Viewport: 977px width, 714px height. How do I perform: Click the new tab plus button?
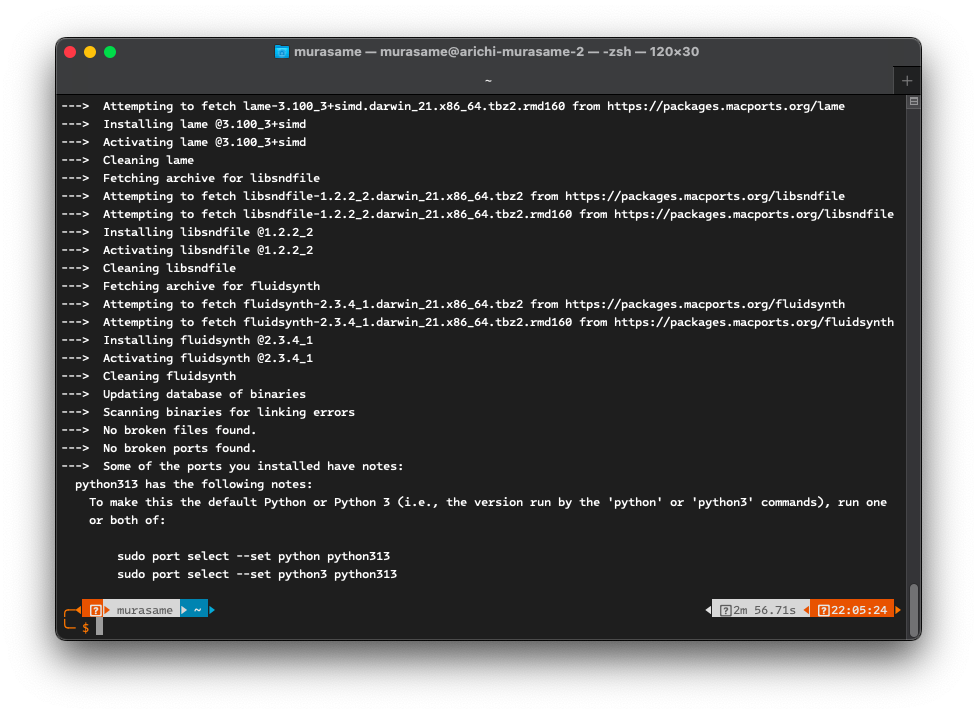click(x=907, y=80)
